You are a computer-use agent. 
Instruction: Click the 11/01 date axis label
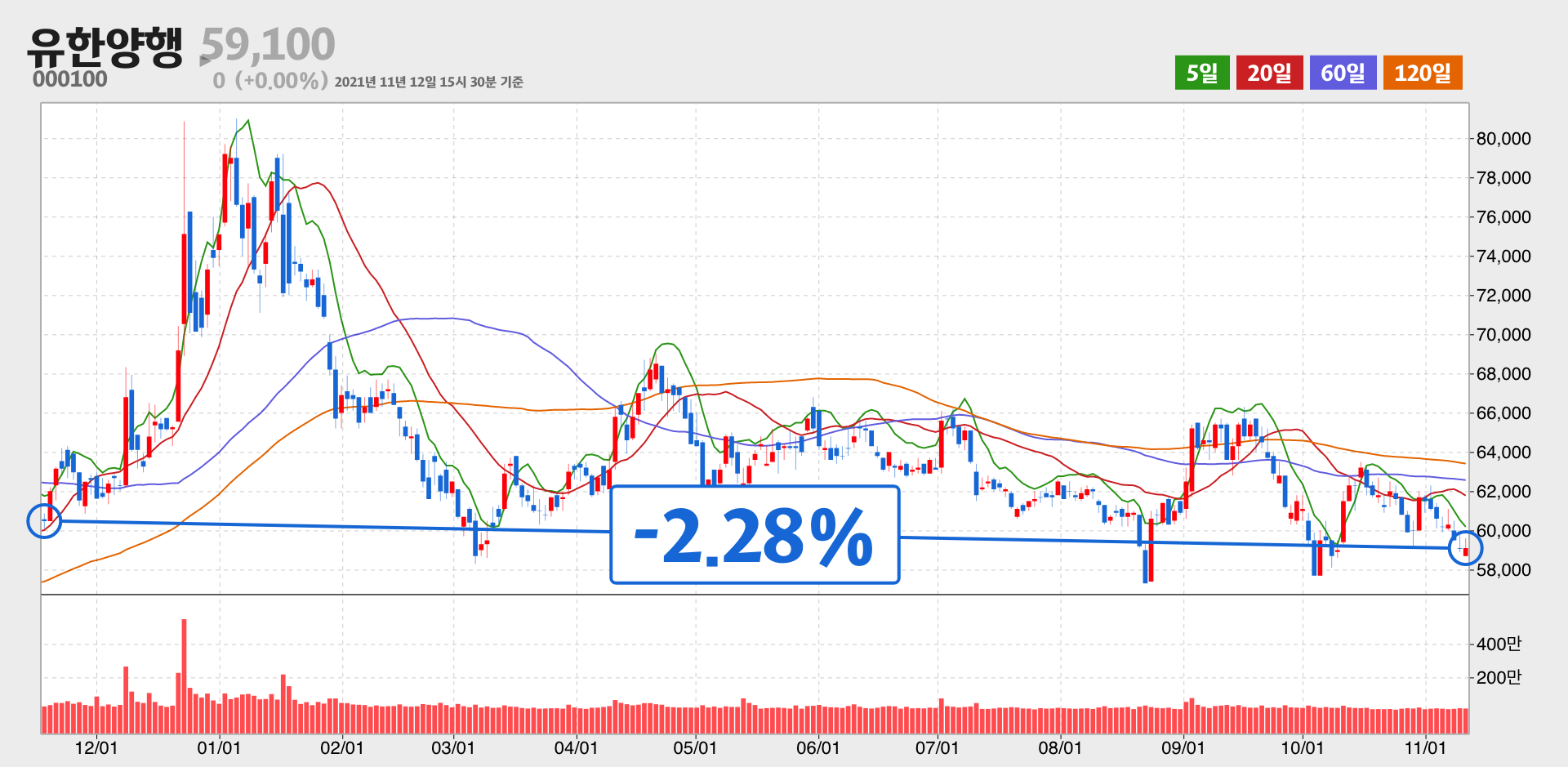pyautogui.click(x=1425, y=748)
